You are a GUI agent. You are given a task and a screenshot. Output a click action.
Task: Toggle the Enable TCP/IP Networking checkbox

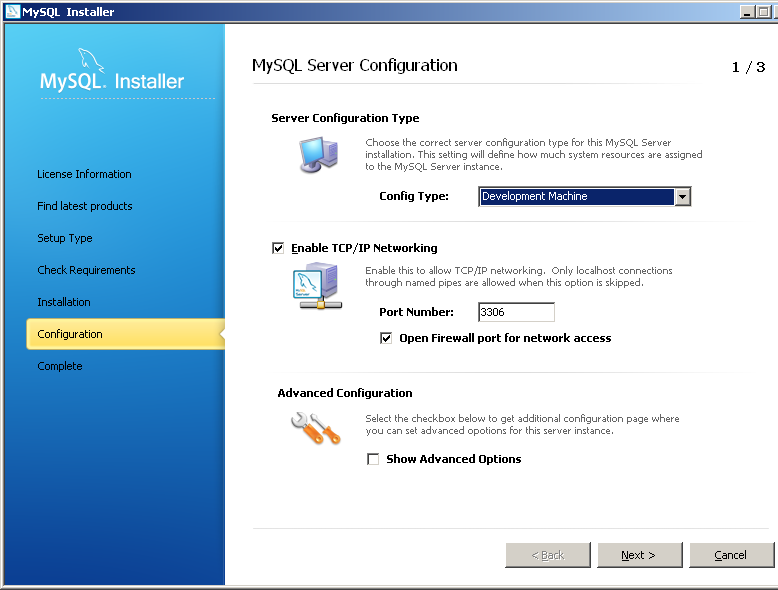(x=278, y=248)
